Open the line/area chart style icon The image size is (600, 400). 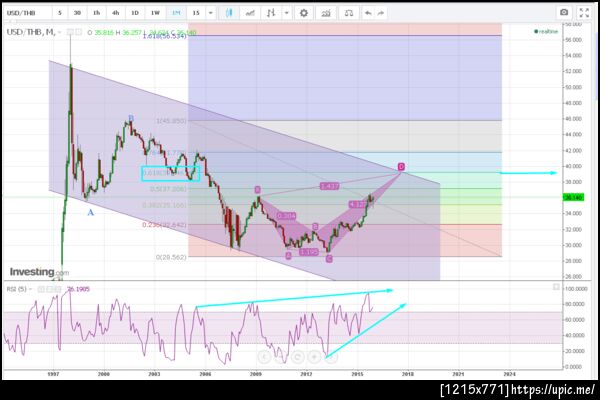[x=250, y=13]
